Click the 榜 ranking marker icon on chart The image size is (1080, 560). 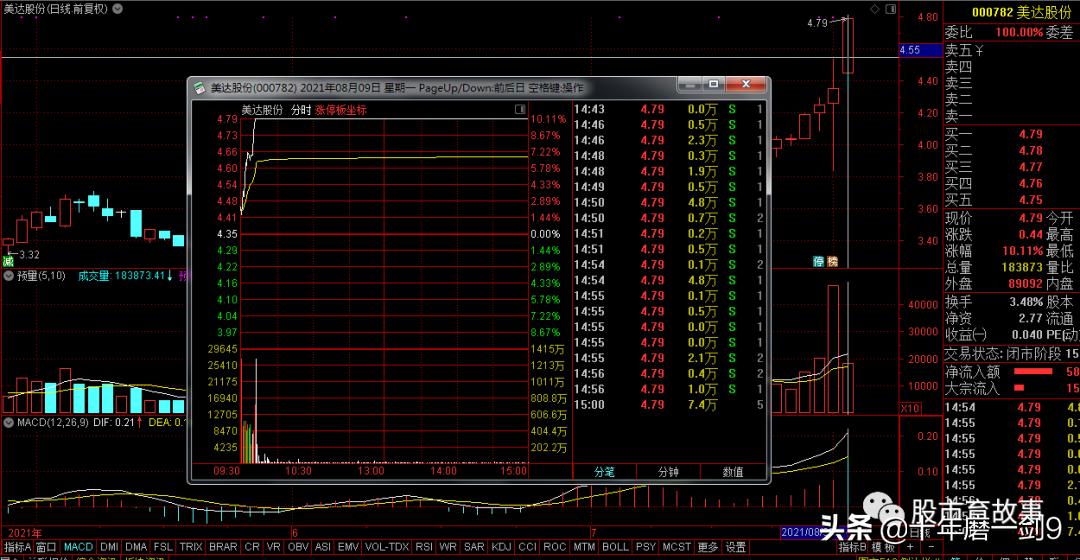click(832, 261)
